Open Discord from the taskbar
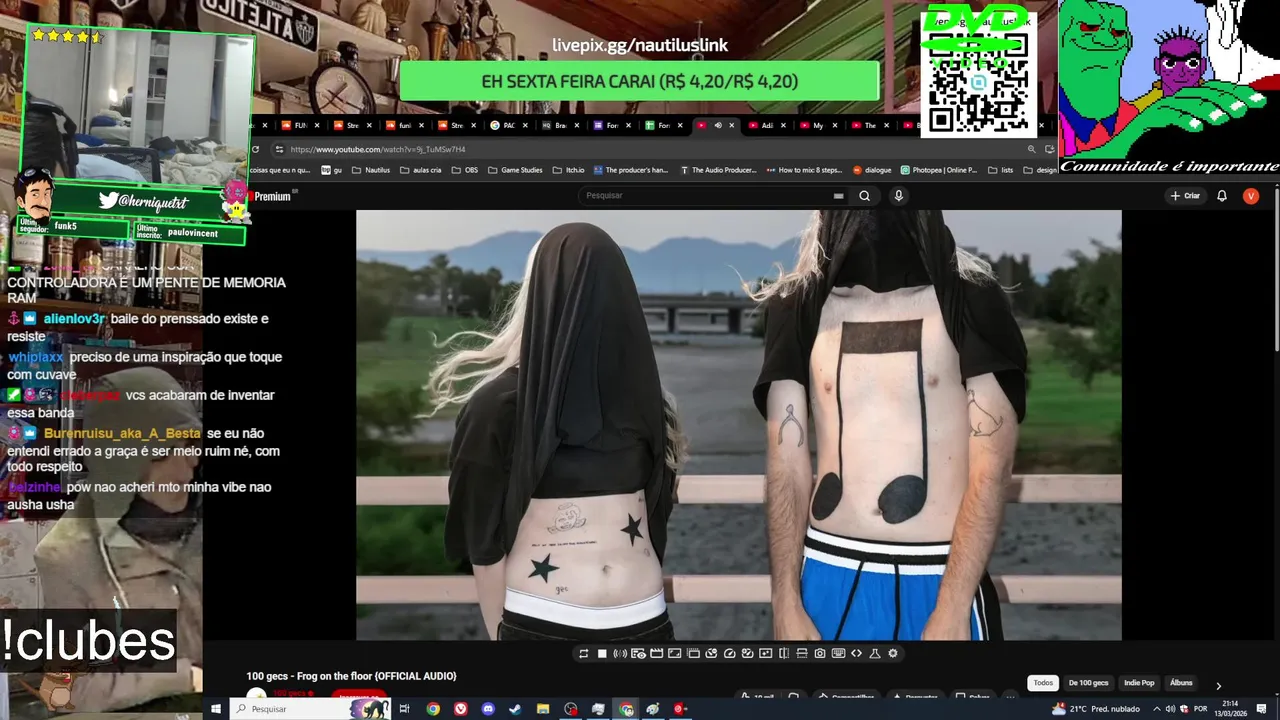 488,709
